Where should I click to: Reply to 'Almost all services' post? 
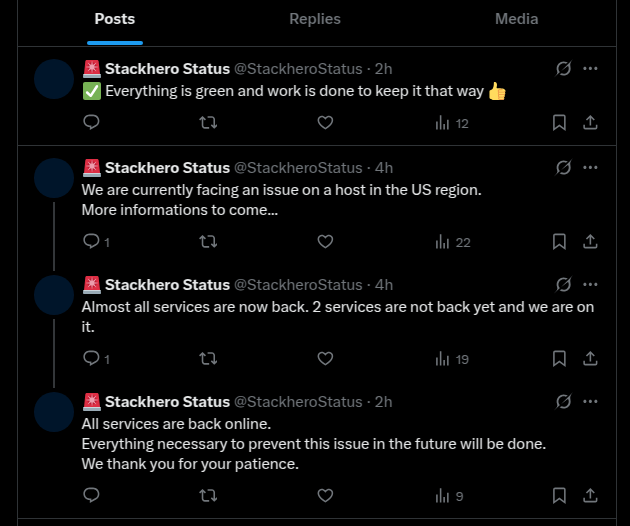(96, 358)
